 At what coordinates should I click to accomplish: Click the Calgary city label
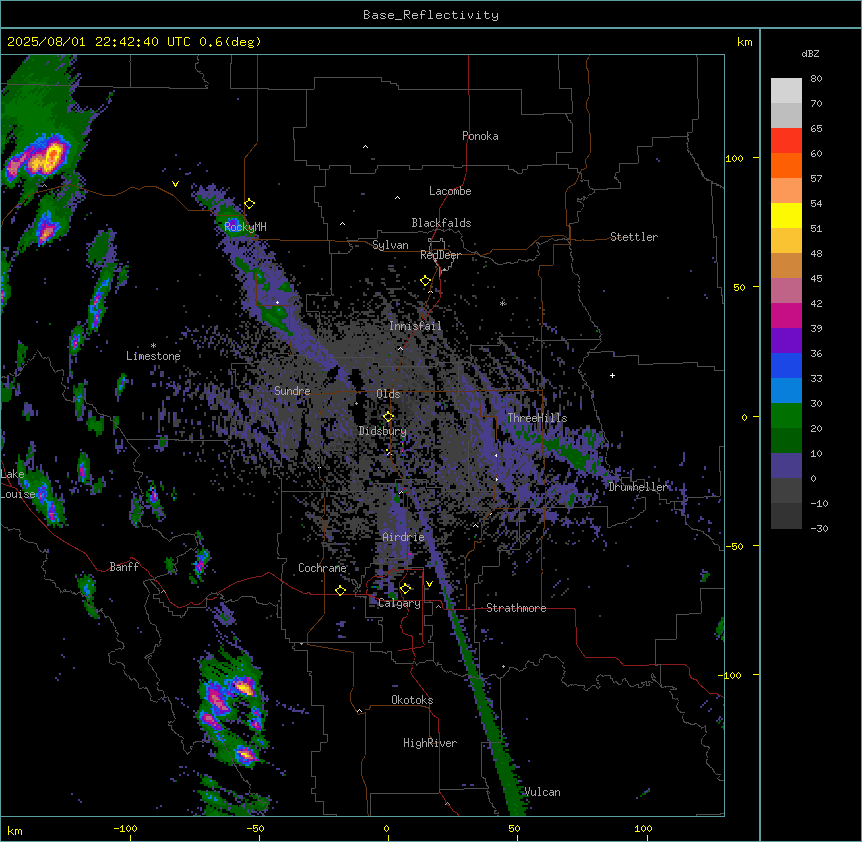[399, 603]
